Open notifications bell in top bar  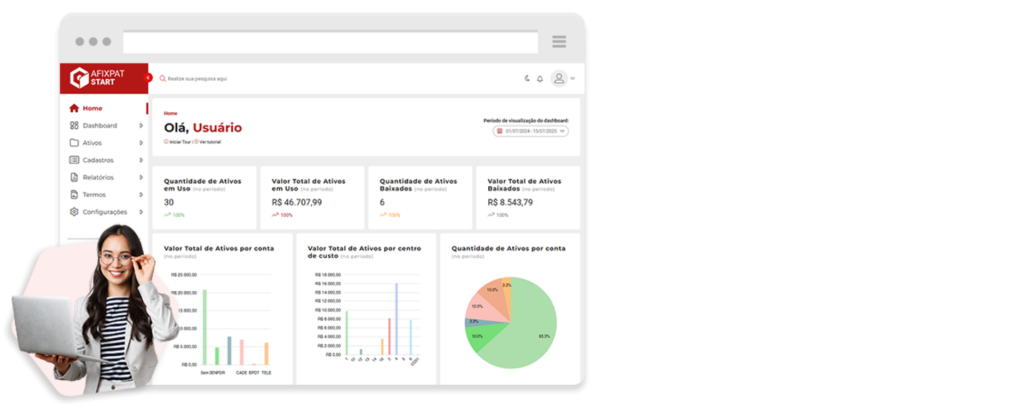[540, 78]
